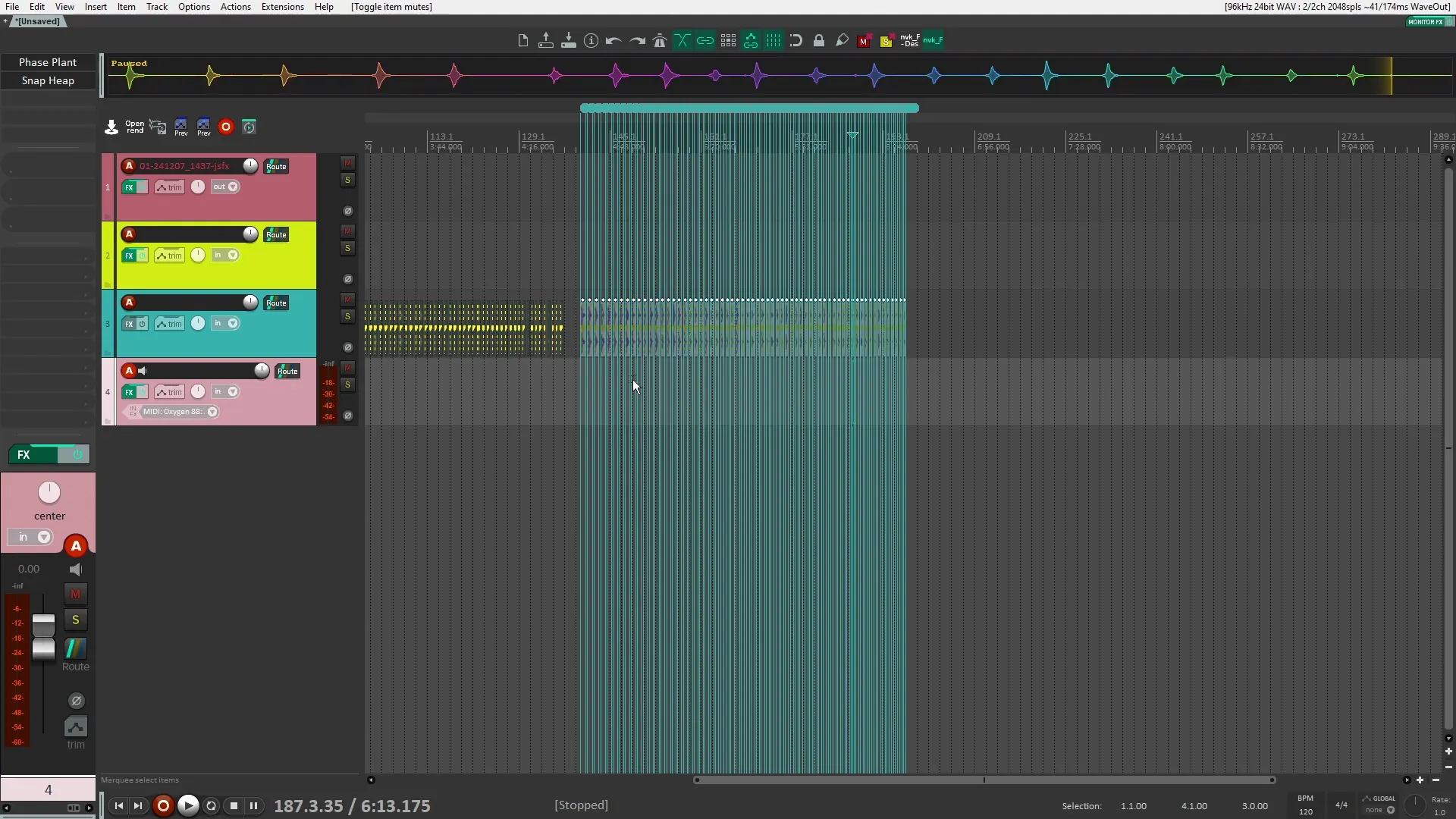The image size is (1456, 819).
Task: Mute track 1
Action: (x=347, y=163)
